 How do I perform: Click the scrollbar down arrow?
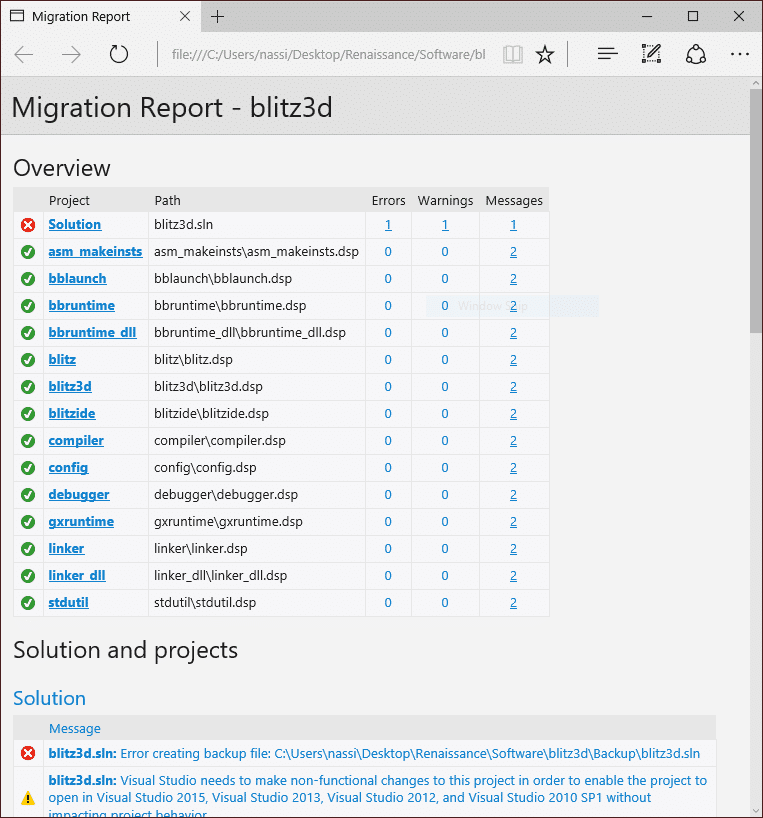click(756, 811)
